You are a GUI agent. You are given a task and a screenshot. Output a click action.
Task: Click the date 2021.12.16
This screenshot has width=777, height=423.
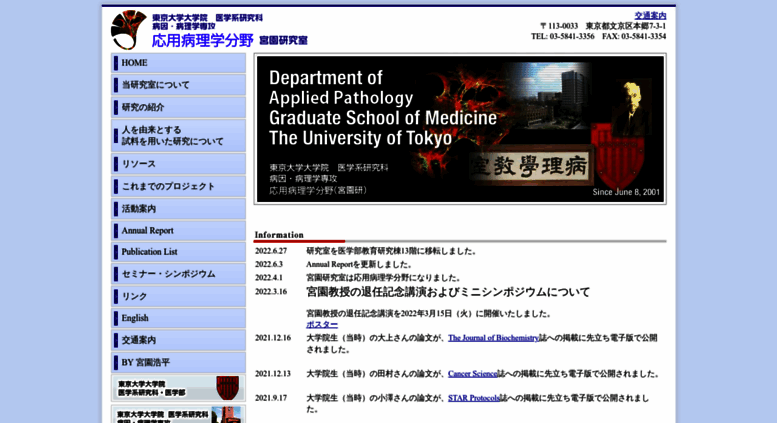pyautogui.click(x=273, y=338)
